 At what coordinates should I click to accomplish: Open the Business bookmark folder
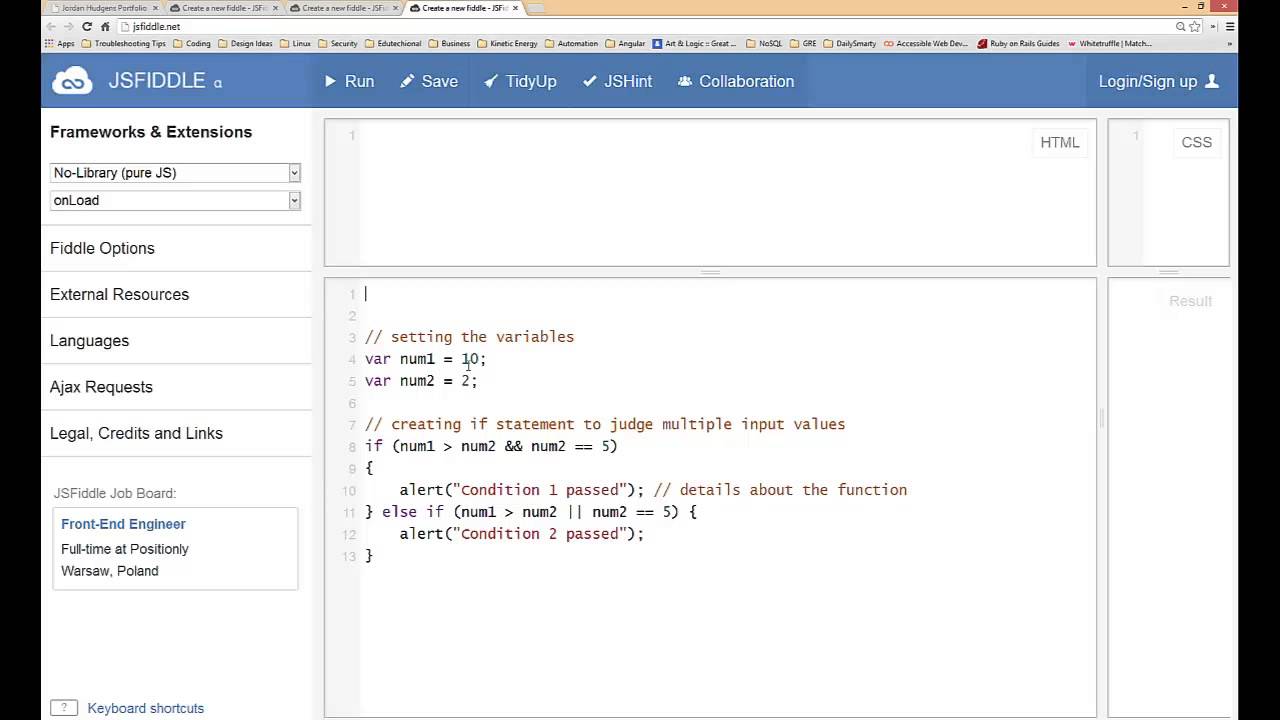(449, 44)
